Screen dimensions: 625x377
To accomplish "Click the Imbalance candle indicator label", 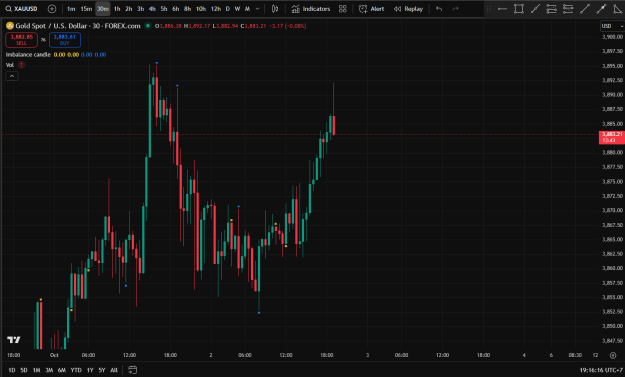I will [28, 55].
